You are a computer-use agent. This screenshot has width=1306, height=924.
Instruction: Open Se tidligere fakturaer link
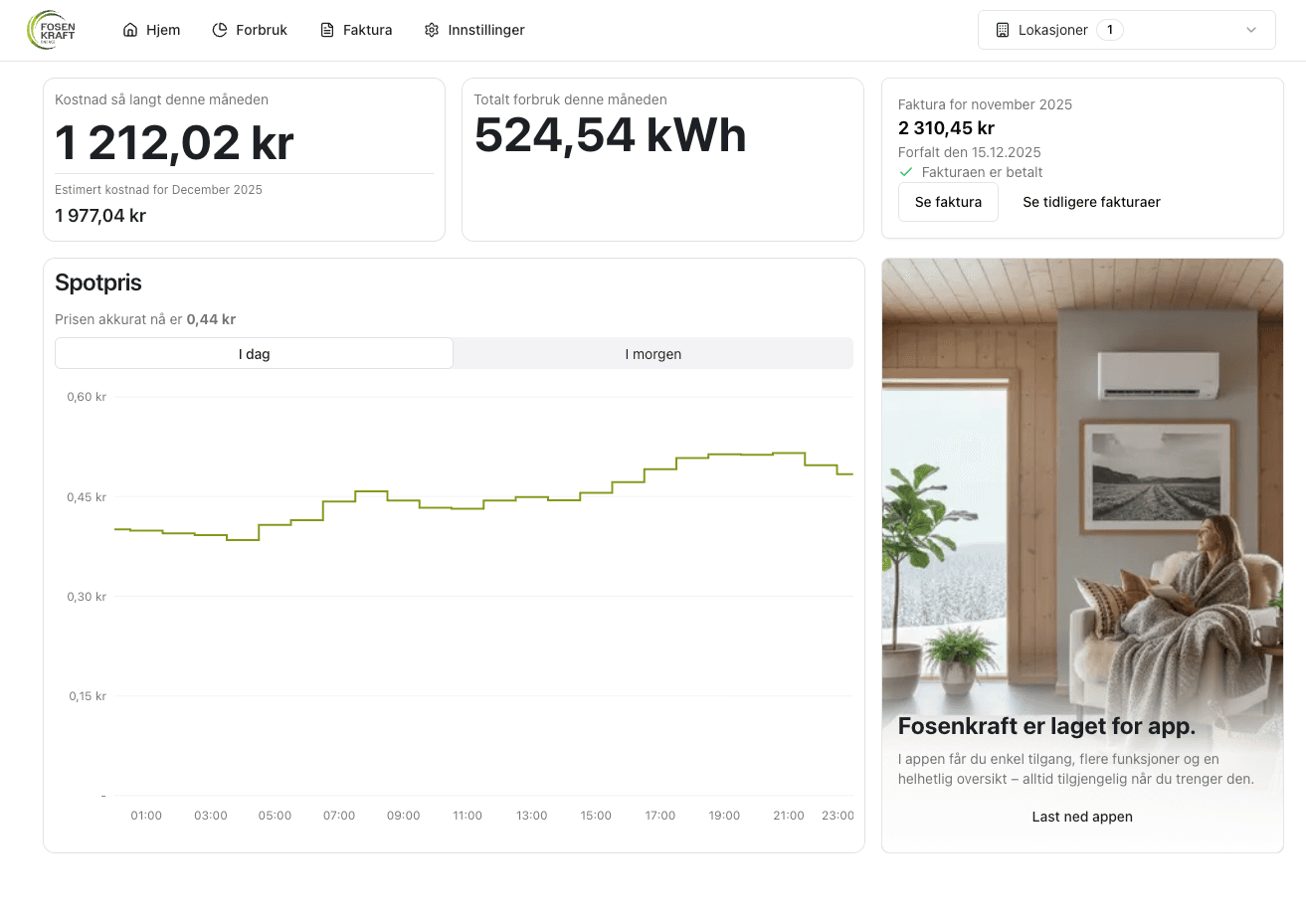(x=1091, y=202)
